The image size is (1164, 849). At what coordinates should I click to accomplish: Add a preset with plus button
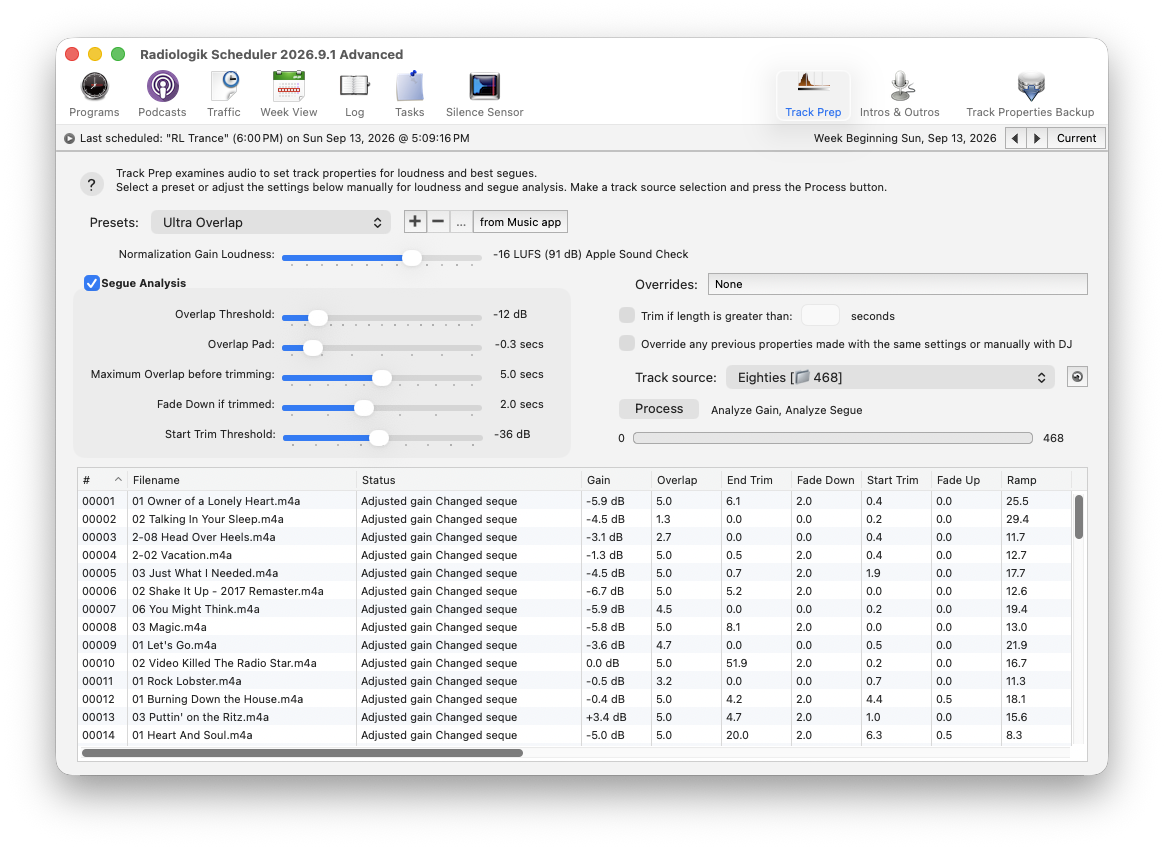(415, 222)
